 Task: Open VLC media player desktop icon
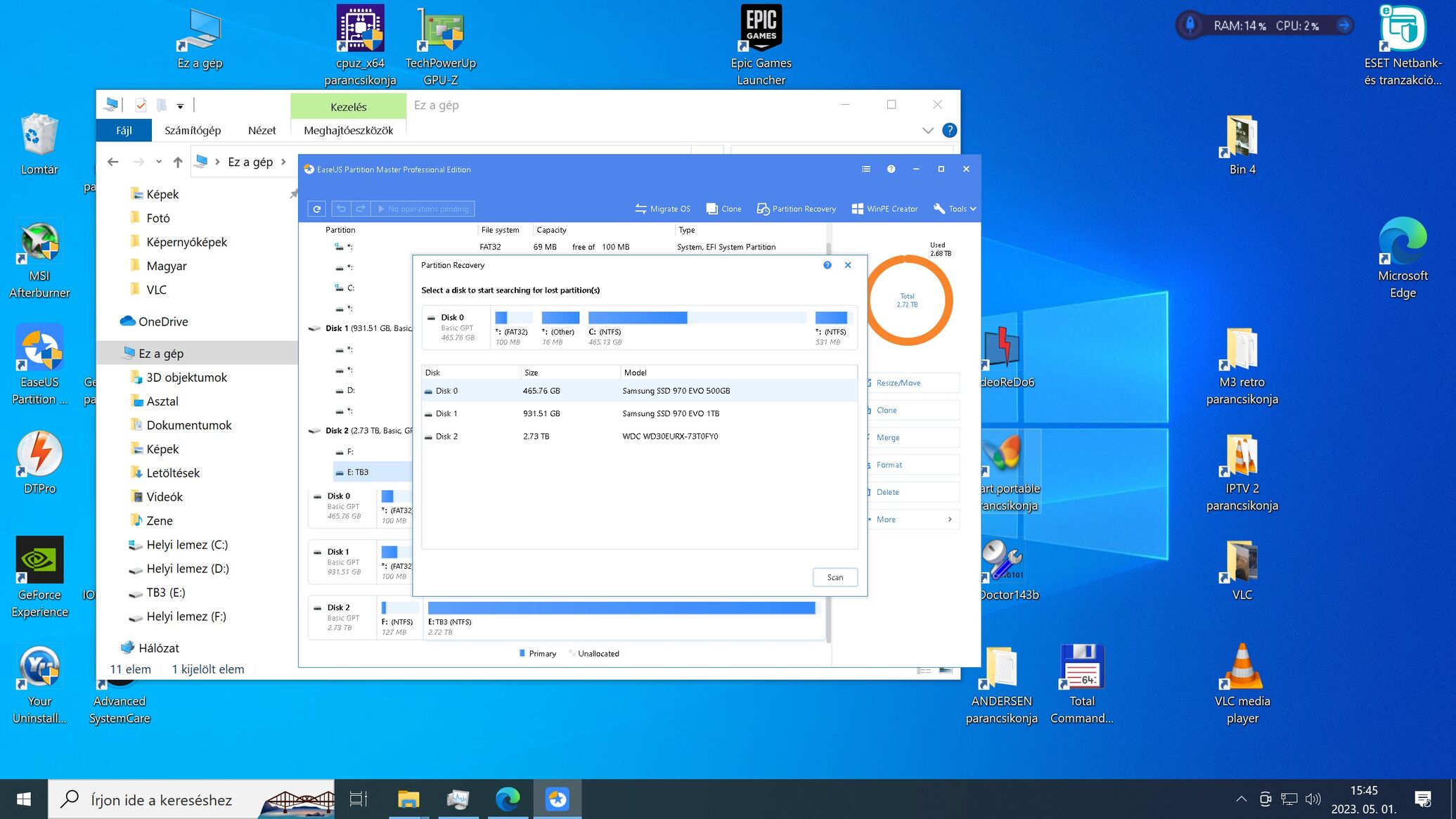[1242, 684]
